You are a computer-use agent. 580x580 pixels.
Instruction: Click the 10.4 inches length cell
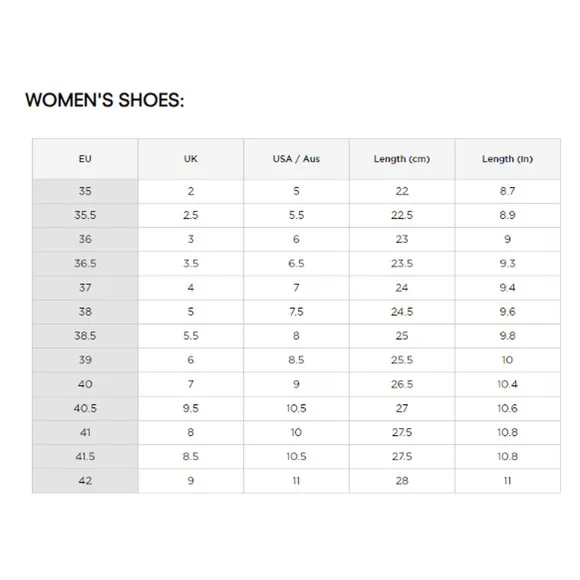pyautogui.click(x=508, y=384)
